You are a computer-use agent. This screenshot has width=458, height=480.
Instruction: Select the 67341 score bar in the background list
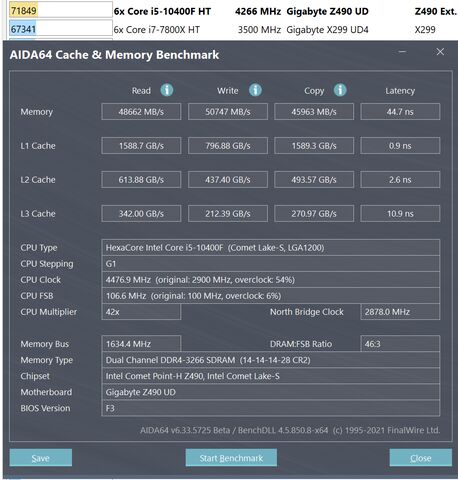click(x=61, y=29)
